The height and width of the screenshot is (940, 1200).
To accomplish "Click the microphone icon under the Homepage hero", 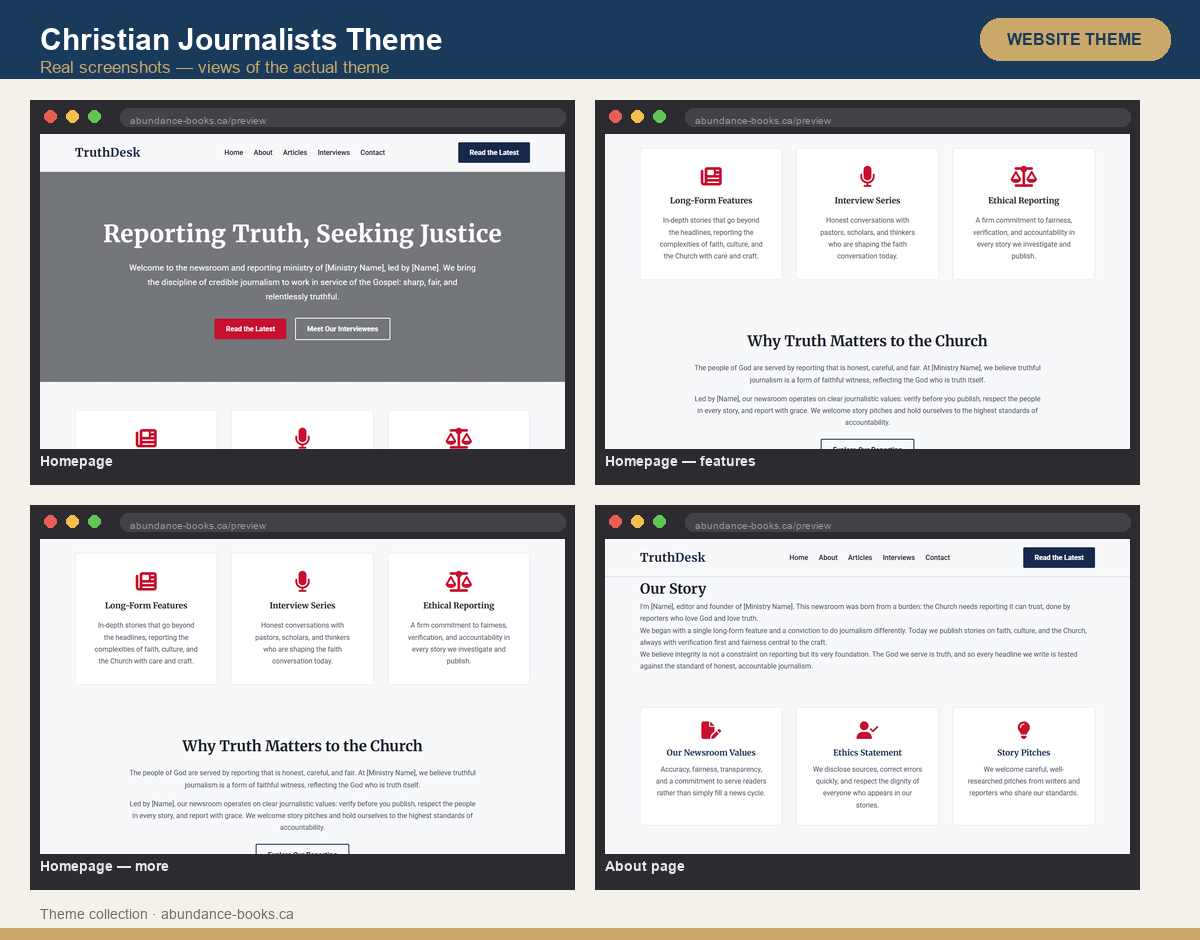I will (x=302, y=438).
